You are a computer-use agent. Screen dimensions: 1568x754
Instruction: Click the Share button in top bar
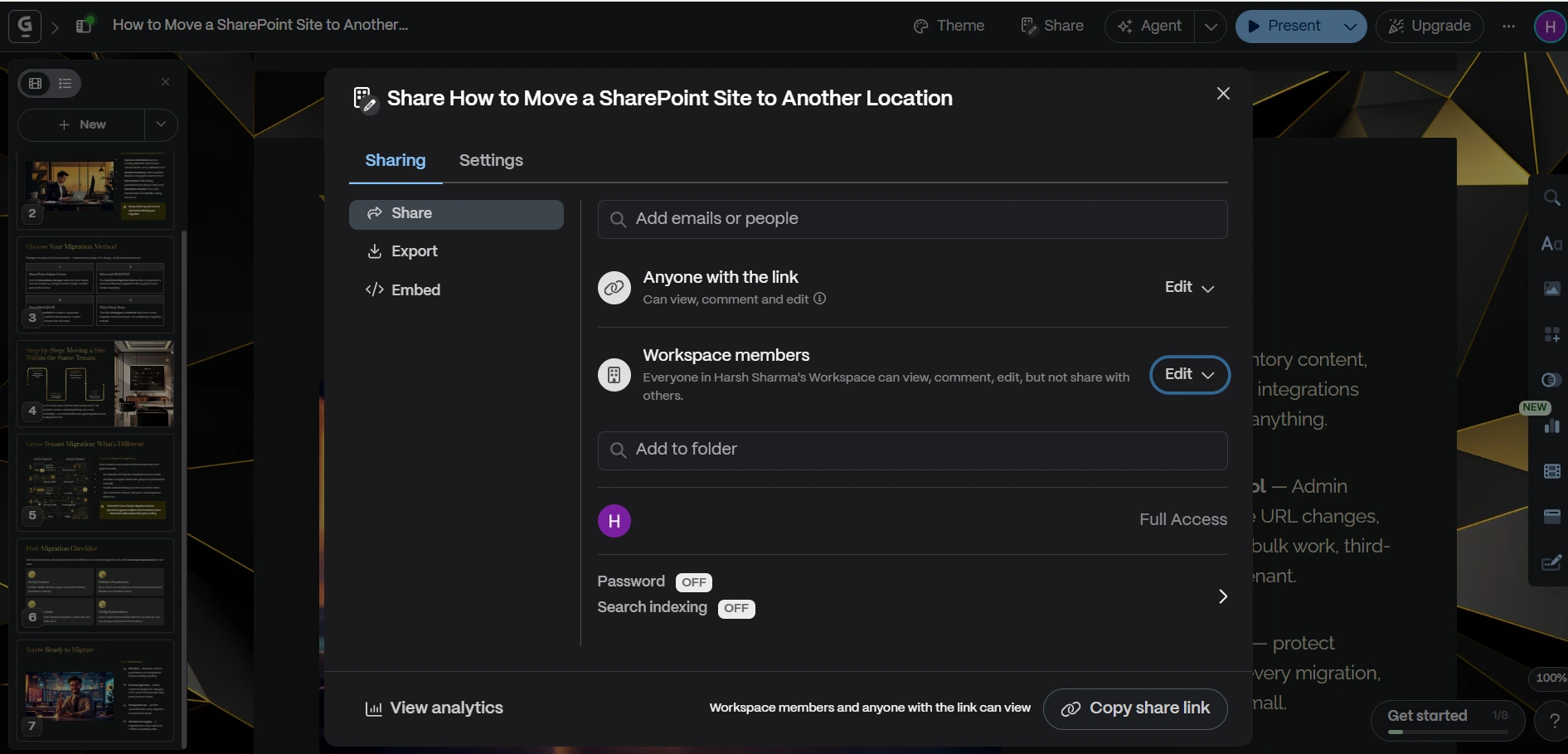tap(1052, 27)
